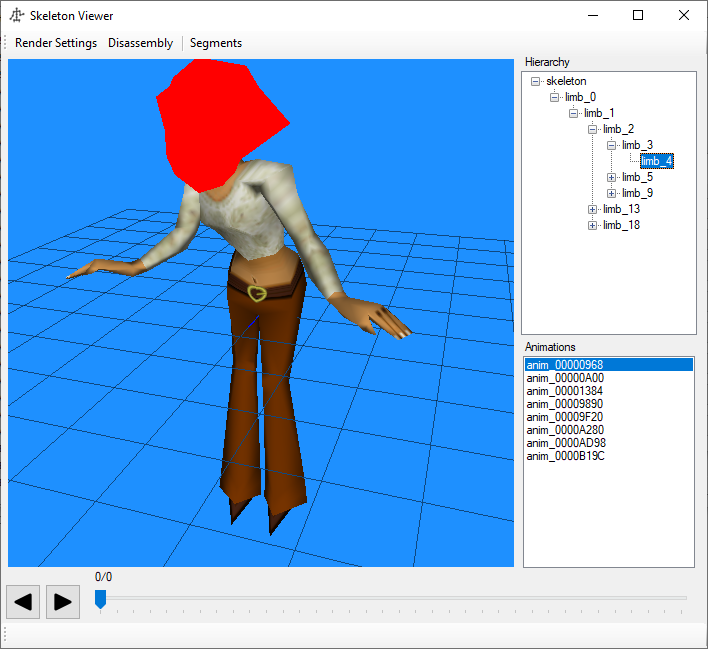This screenshot has height=649, width=708.
Task: Click the play forward arrow button
Action: [x=62, y=601]
